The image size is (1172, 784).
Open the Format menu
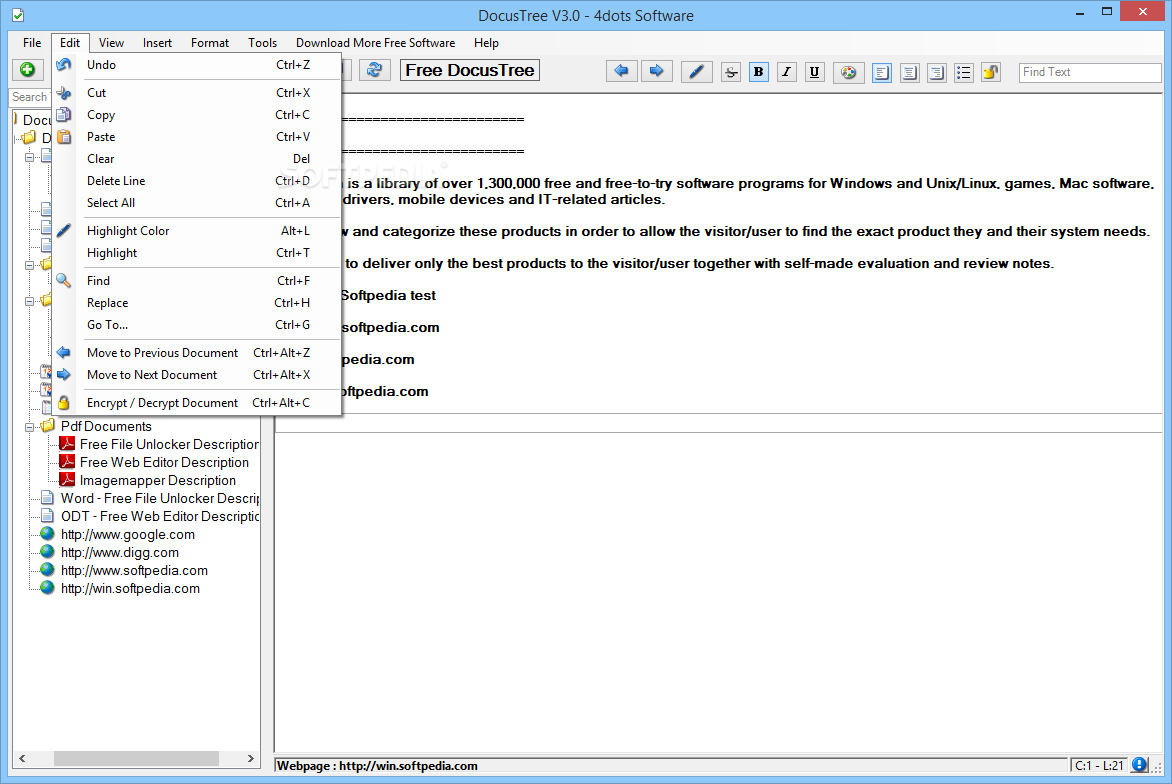[209, 43]
